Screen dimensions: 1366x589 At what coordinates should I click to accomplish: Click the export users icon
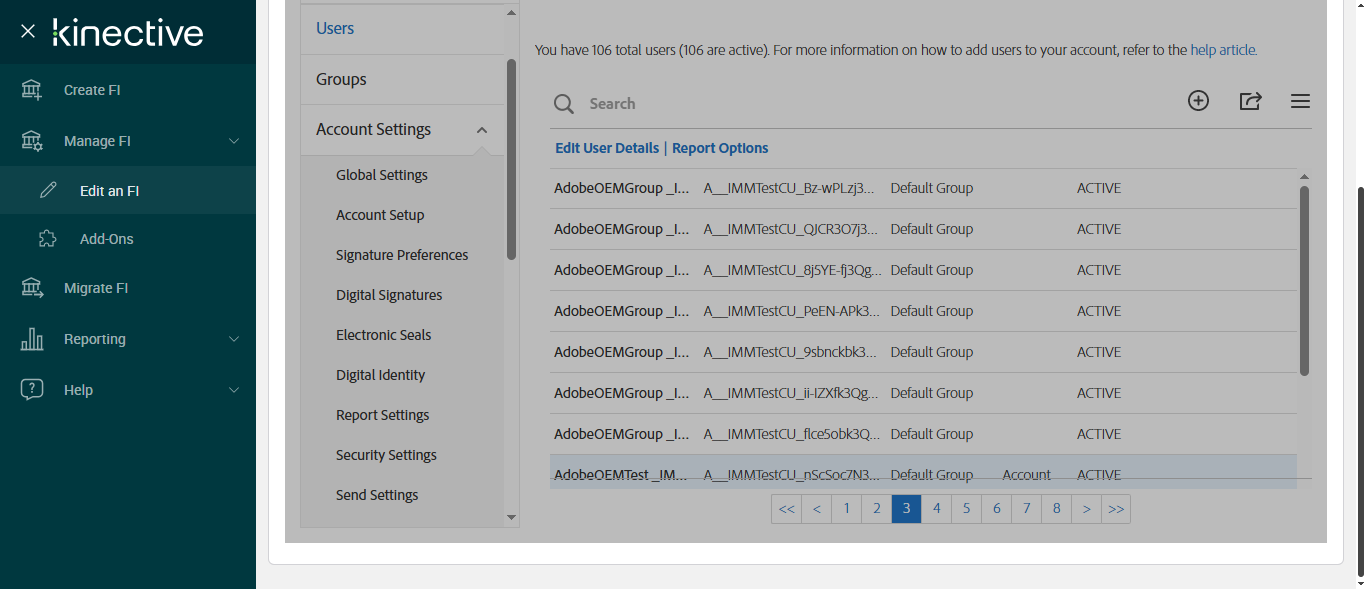[1250, 101]
